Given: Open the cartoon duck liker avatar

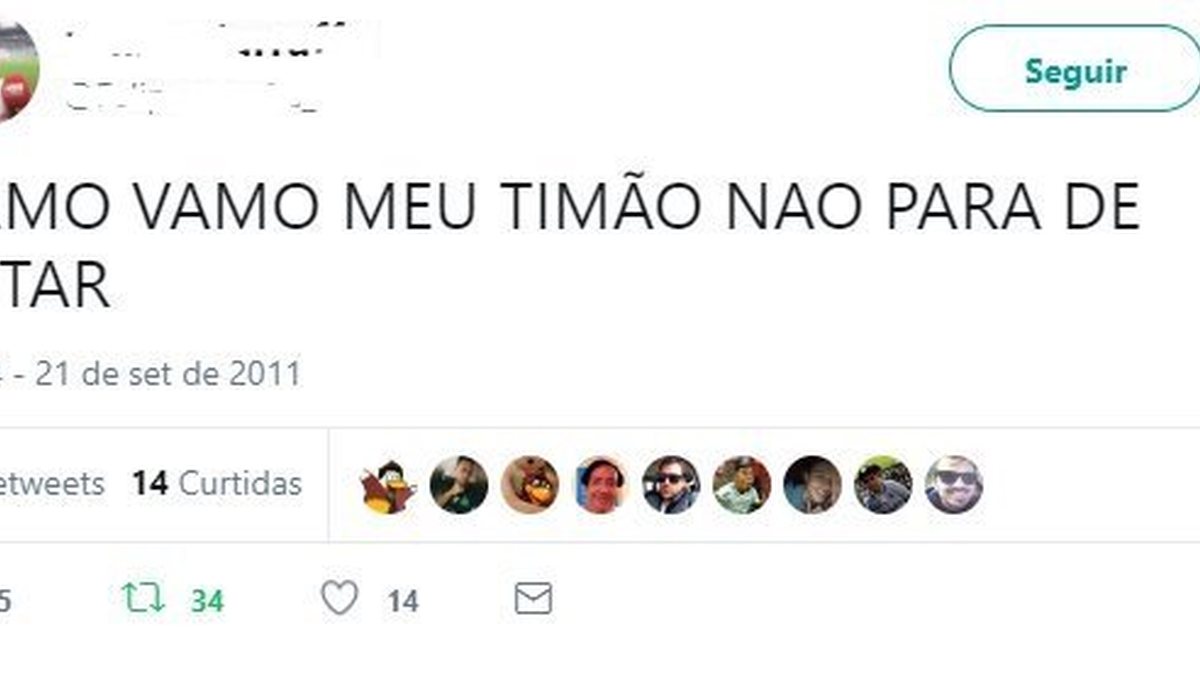Looking at the screenshot, I should [388, 485].
